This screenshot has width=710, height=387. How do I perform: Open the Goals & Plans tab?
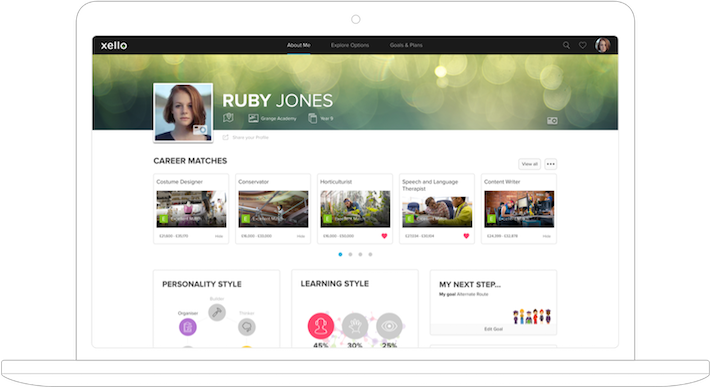click(406, 45)
